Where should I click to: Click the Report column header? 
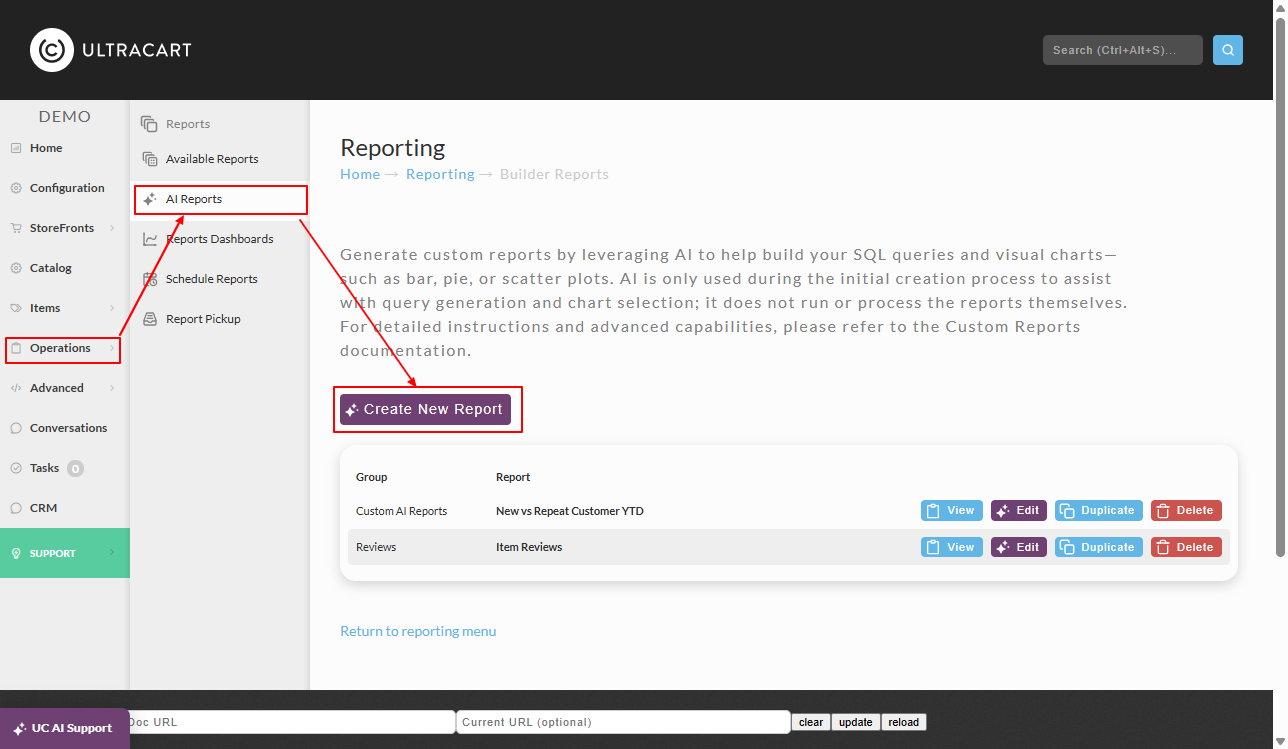click(513, 477)
